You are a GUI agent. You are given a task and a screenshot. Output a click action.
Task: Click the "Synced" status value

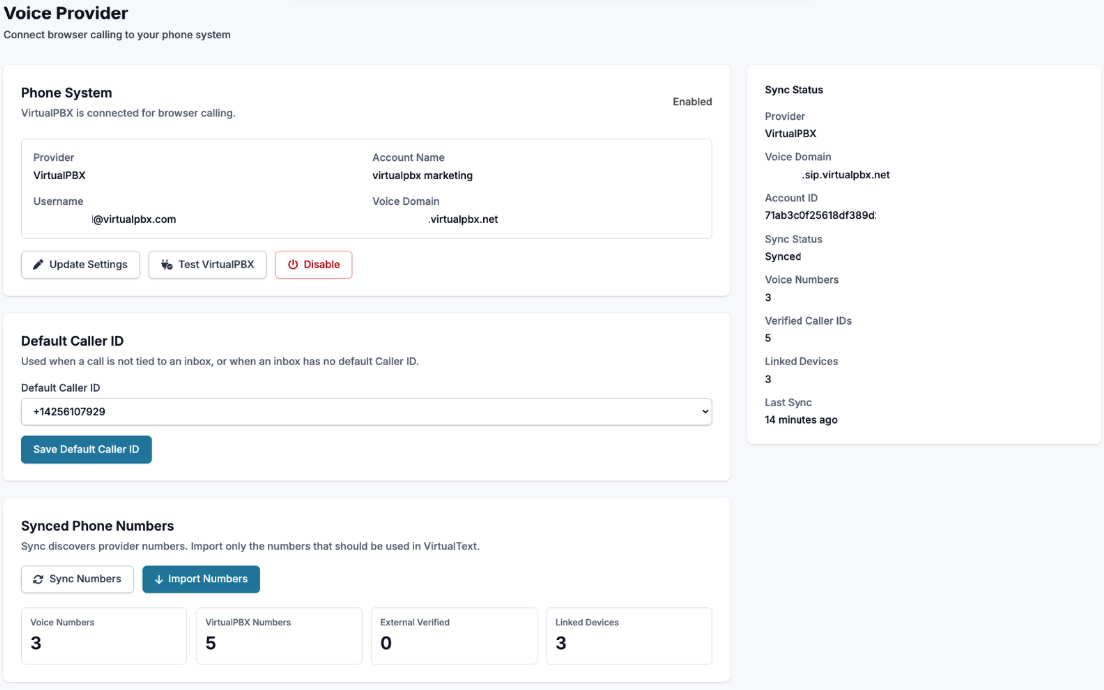click(x=783, y=256)
